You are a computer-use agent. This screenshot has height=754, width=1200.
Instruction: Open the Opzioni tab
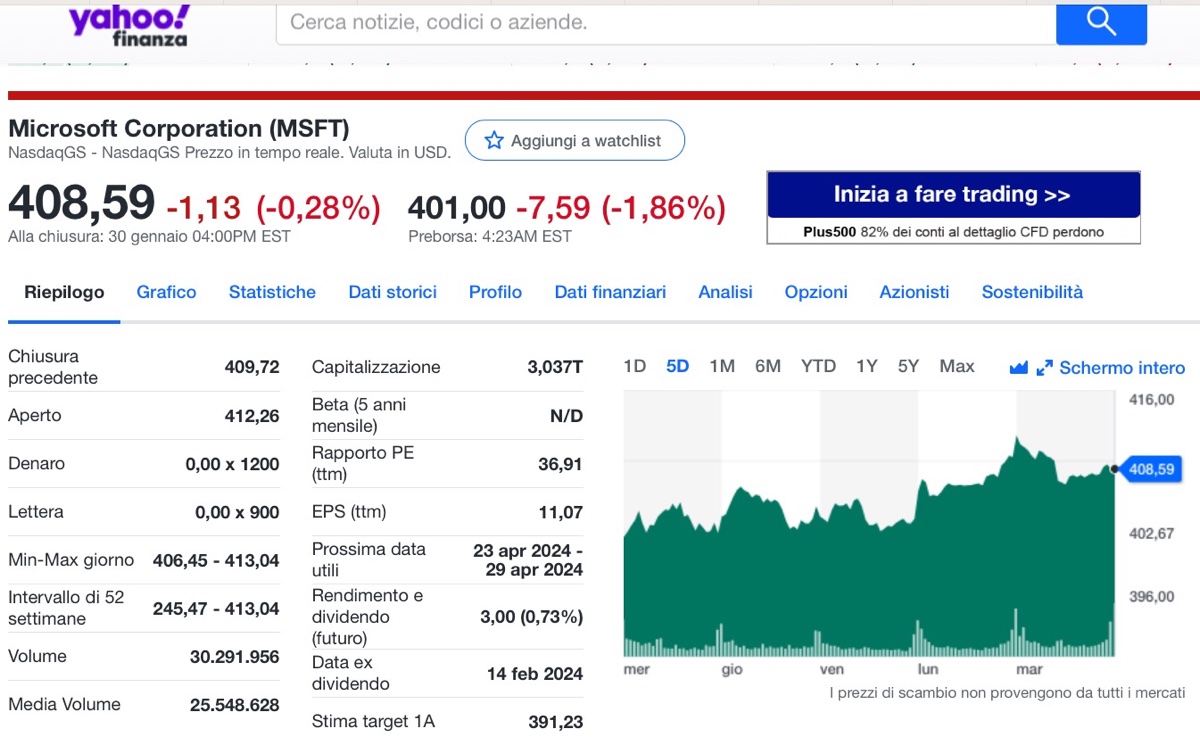click(816, 292)
